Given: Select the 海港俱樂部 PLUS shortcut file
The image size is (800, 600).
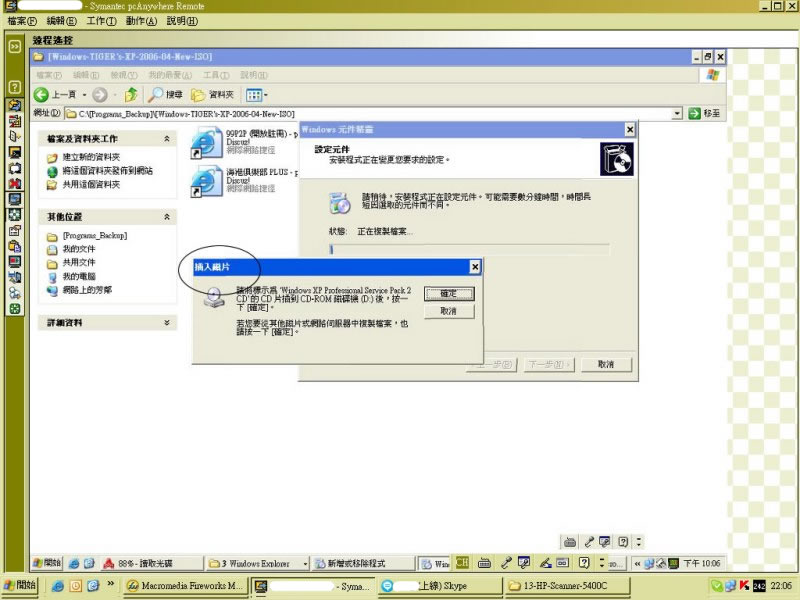Looking at the screenshot, I should pyautogui.click(x=207, y=181).
